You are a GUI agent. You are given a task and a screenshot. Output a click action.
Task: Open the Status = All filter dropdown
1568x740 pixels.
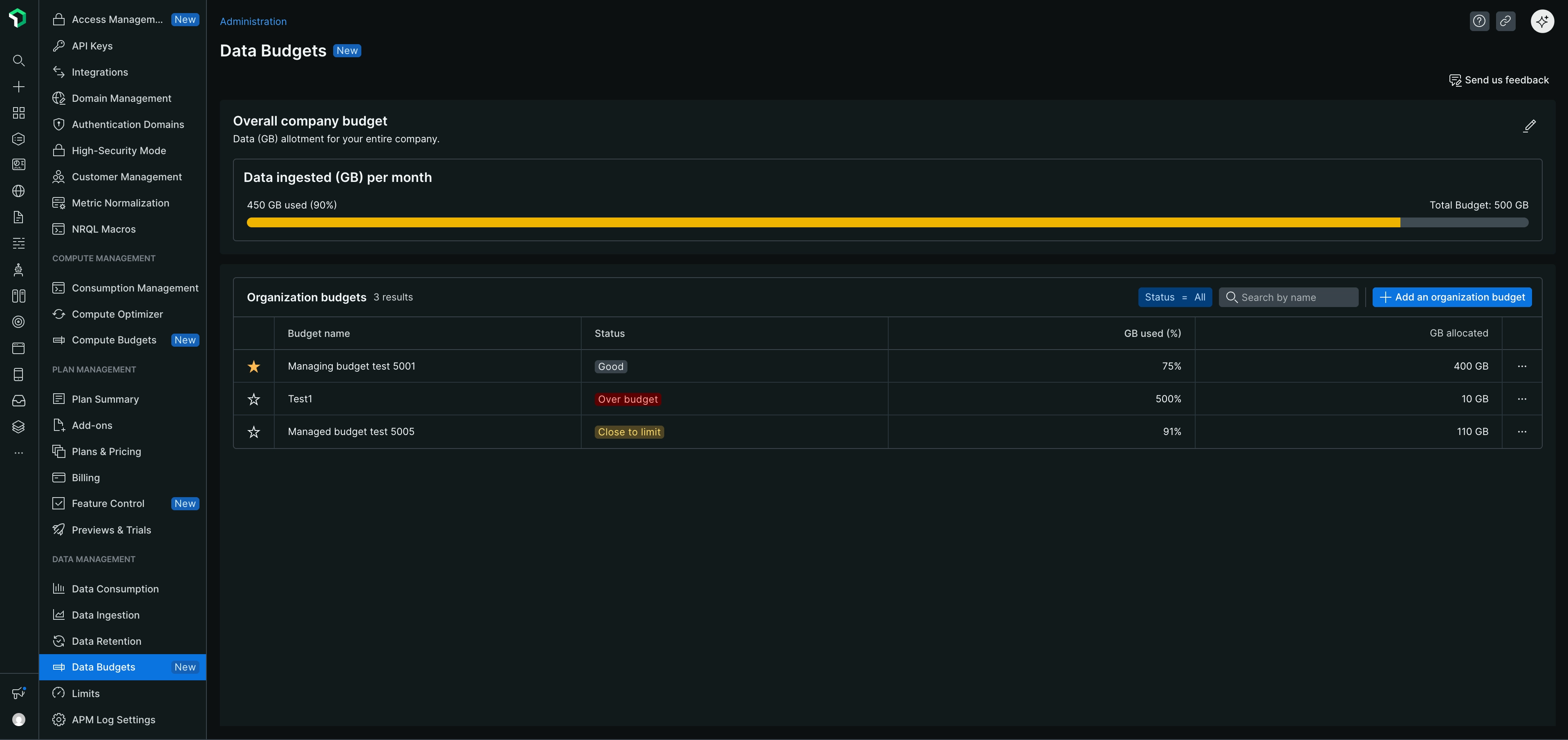click(x=1174, y=297)
